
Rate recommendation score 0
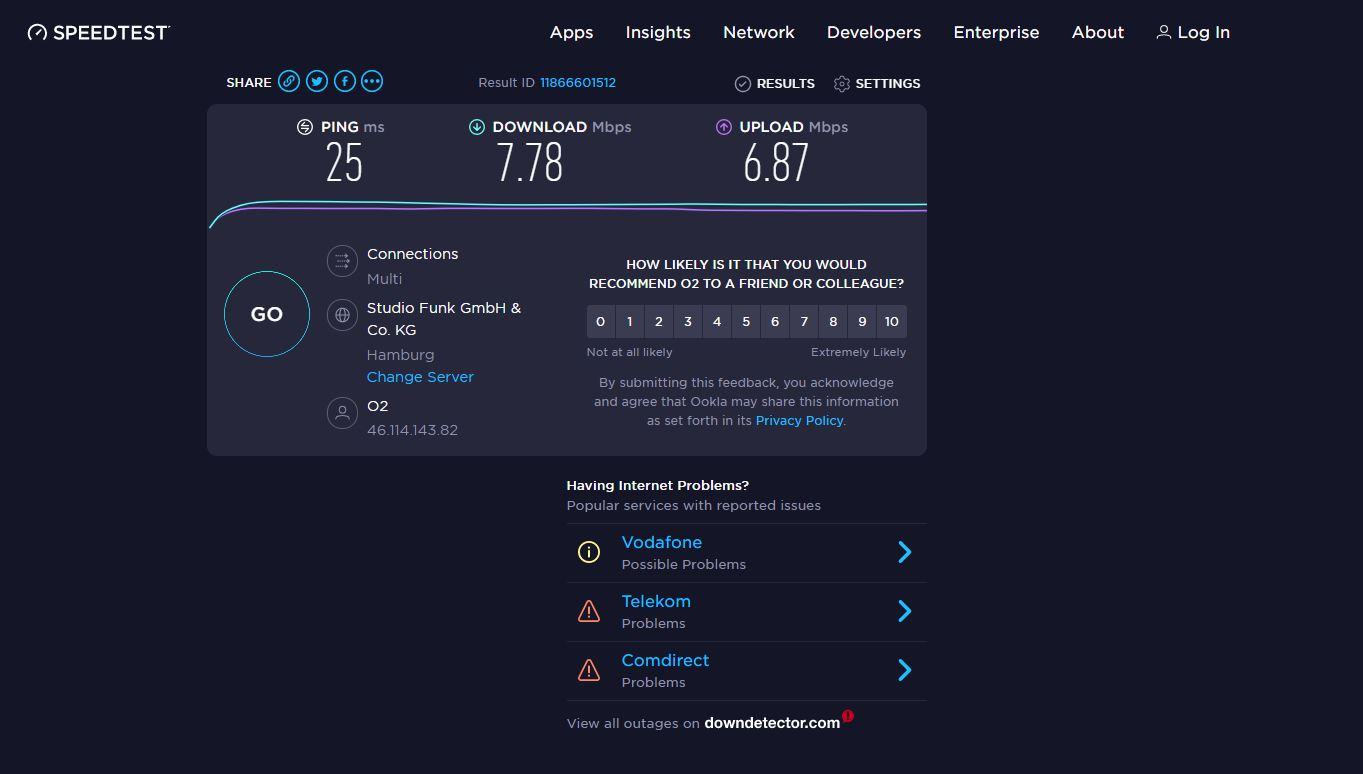tap(600, 322)
